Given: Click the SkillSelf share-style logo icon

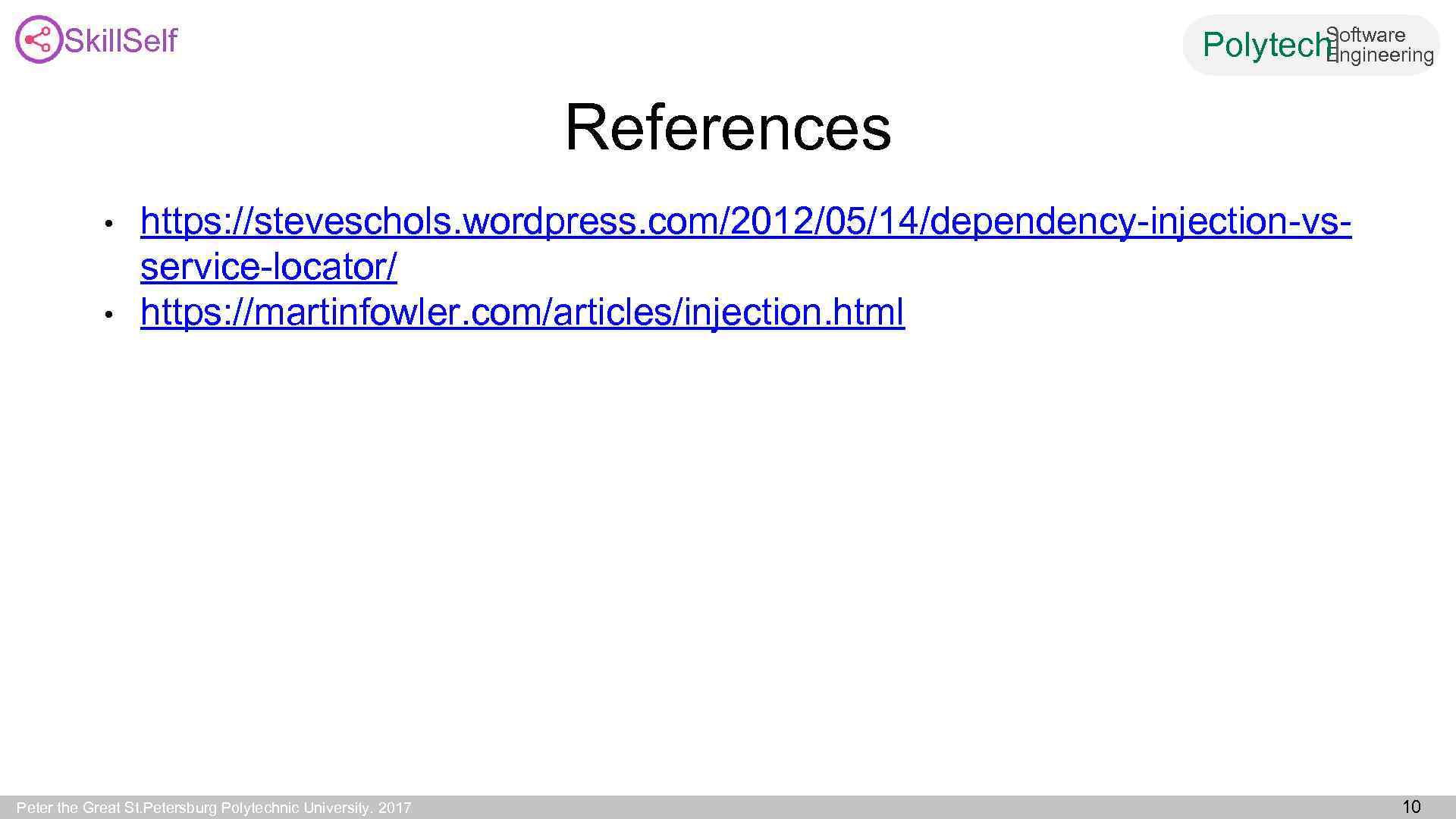Looking at the screenshot, I should click(x=38, y=39).
